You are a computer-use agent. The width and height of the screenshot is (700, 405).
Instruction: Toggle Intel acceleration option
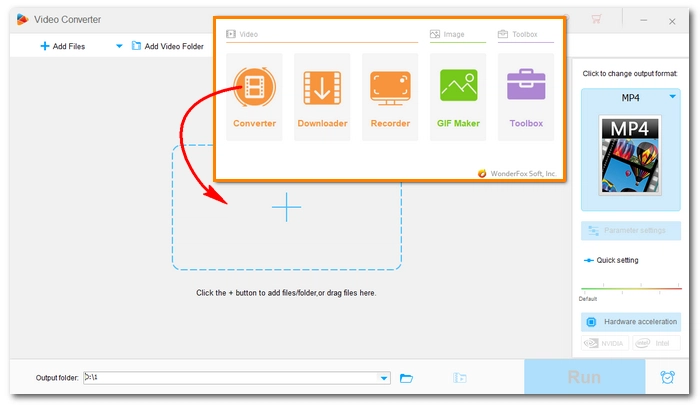pyautogui.click(x=656, y=343)
